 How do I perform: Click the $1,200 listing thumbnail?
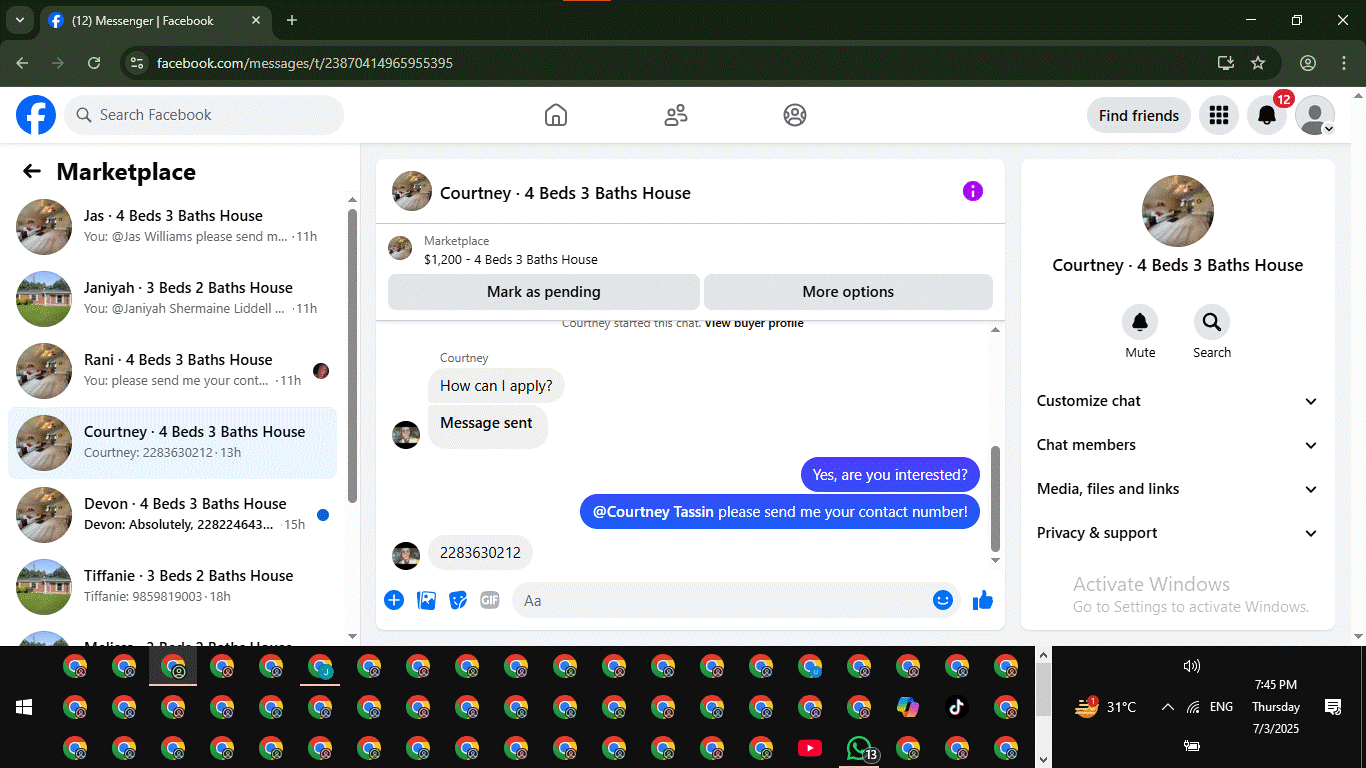400,248
